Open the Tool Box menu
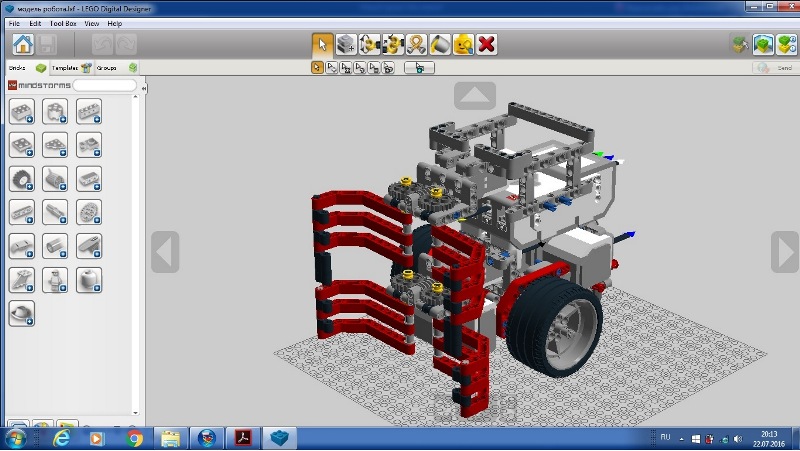 pyautogui.click(x=63, y=23)
